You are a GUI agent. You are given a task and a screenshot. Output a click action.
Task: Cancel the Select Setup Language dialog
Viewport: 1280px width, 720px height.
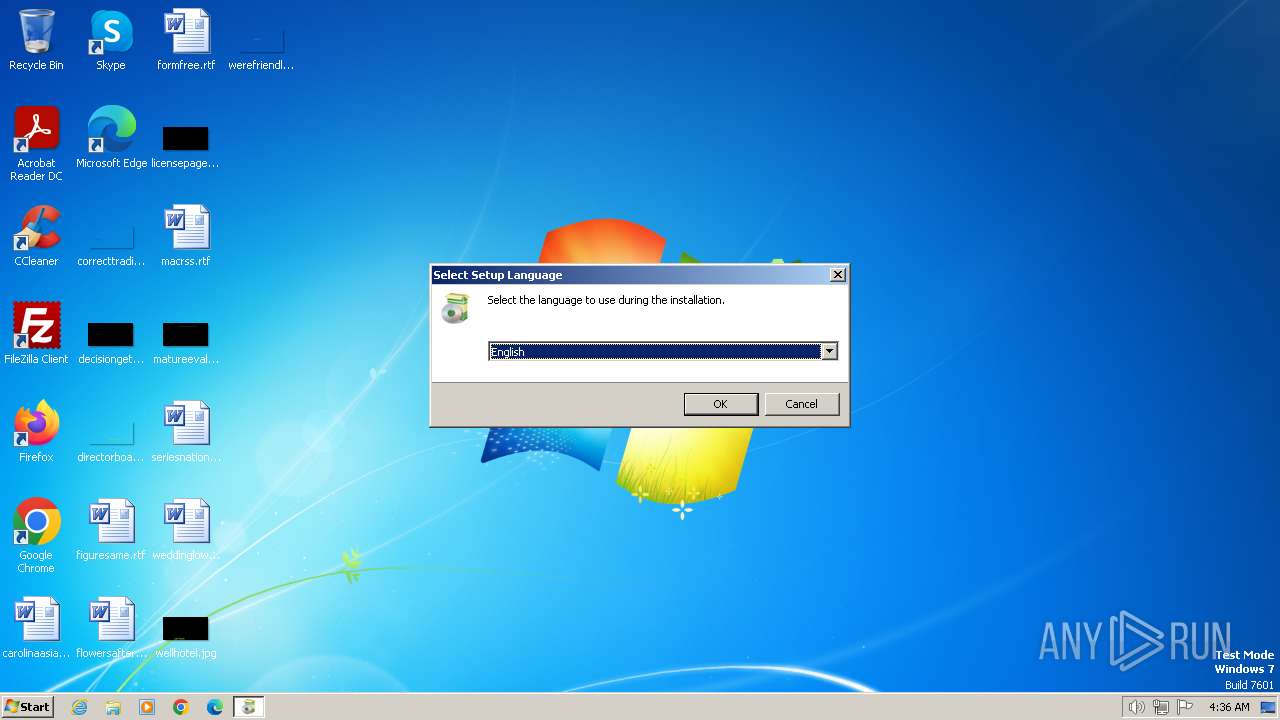(x=801, y=404)
